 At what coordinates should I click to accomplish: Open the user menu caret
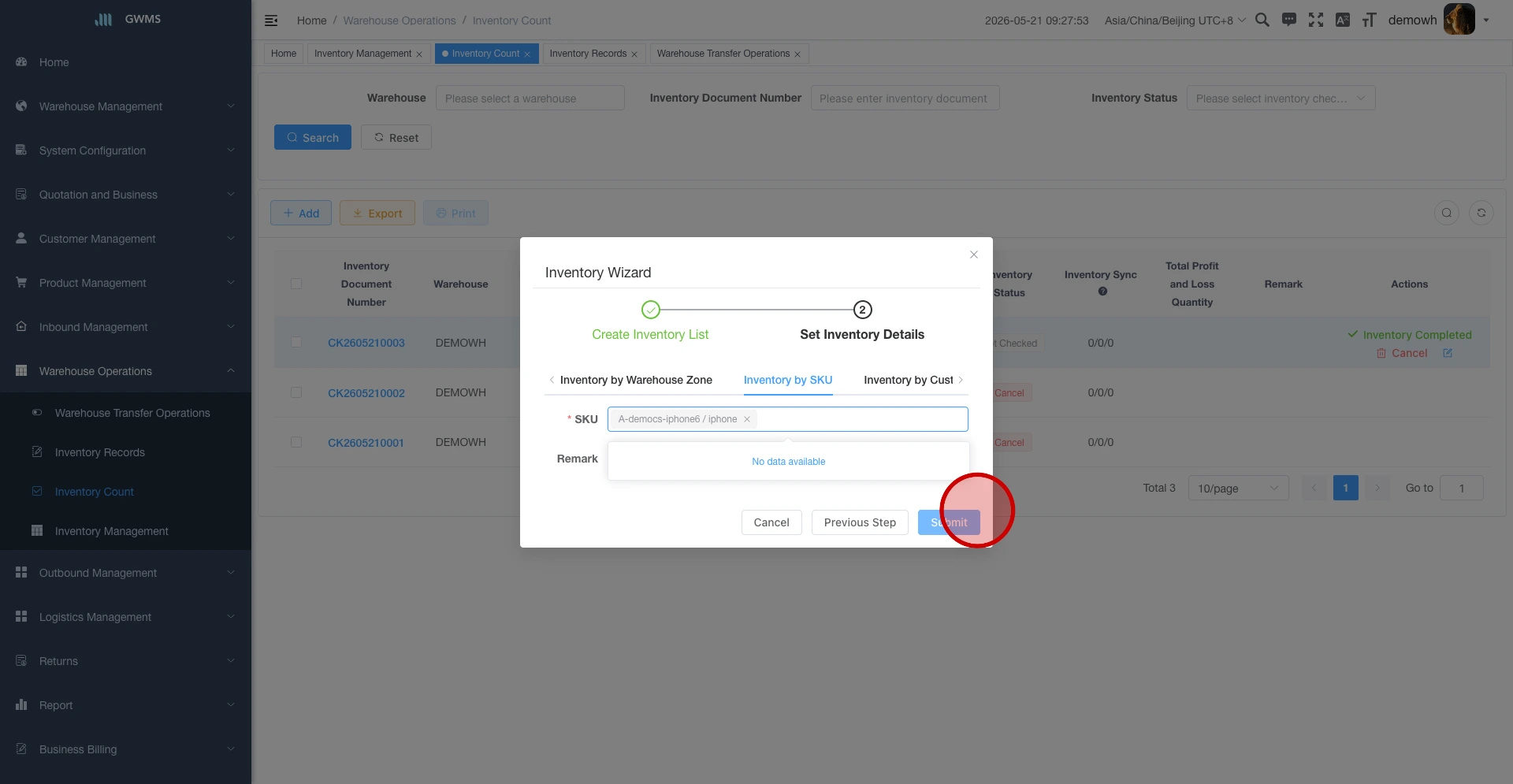pyautogui.click(x=1486, y=20)
